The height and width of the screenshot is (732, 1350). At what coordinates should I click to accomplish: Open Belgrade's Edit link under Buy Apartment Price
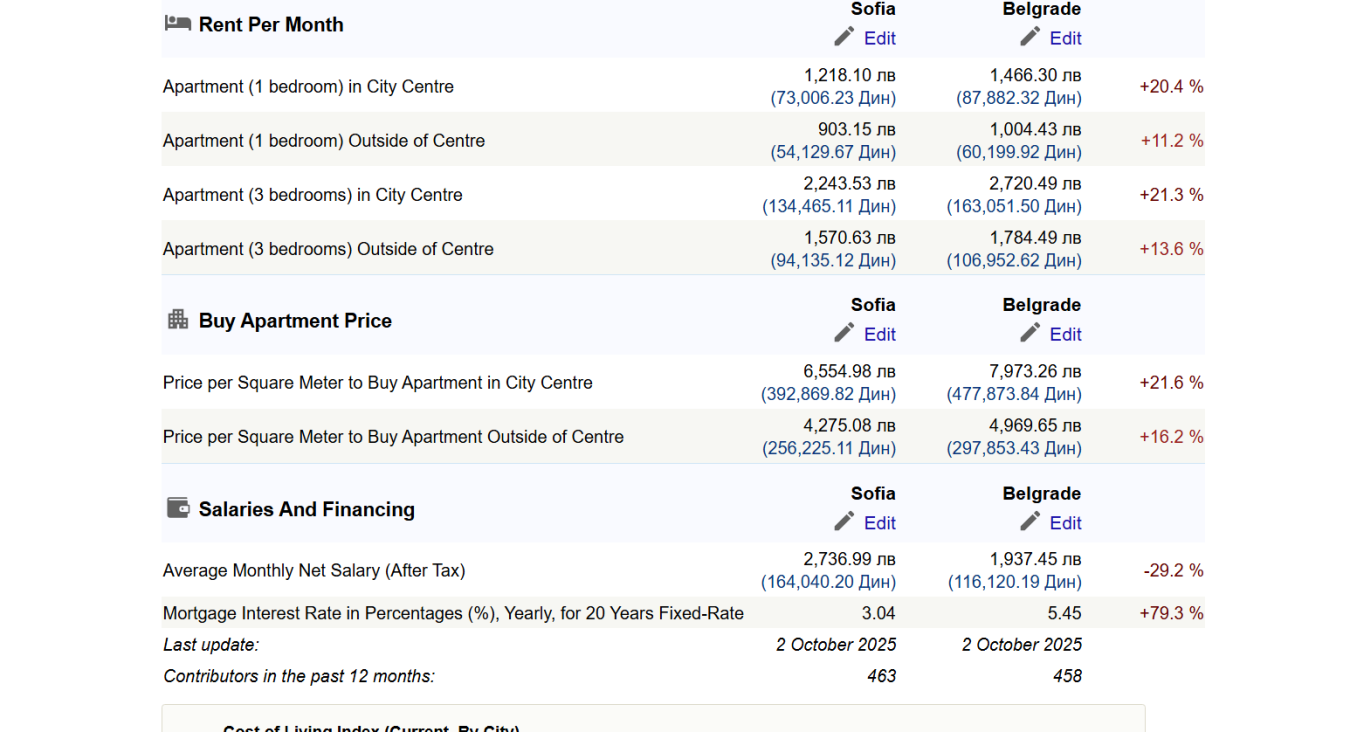(x=1065, y=334)
